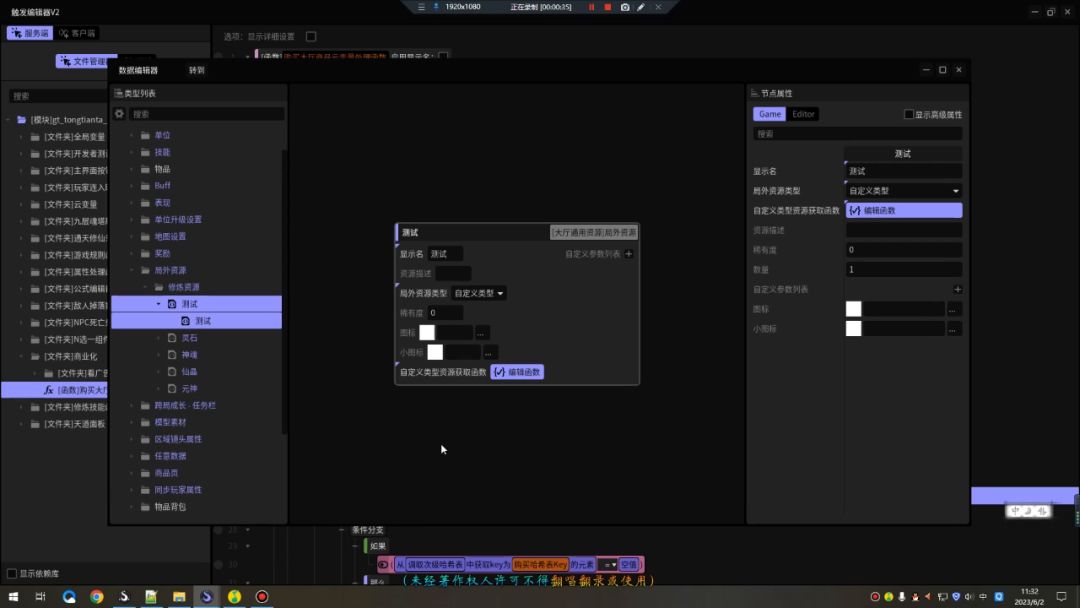Click the pen annotation icon in recorder bar

643,7
